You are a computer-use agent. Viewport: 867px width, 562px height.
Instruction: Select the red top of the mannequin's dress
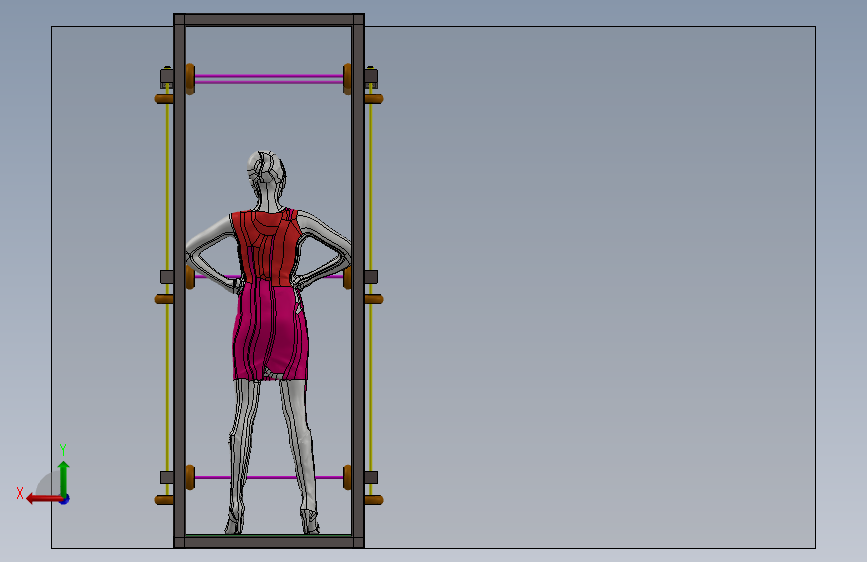(267, 247)
